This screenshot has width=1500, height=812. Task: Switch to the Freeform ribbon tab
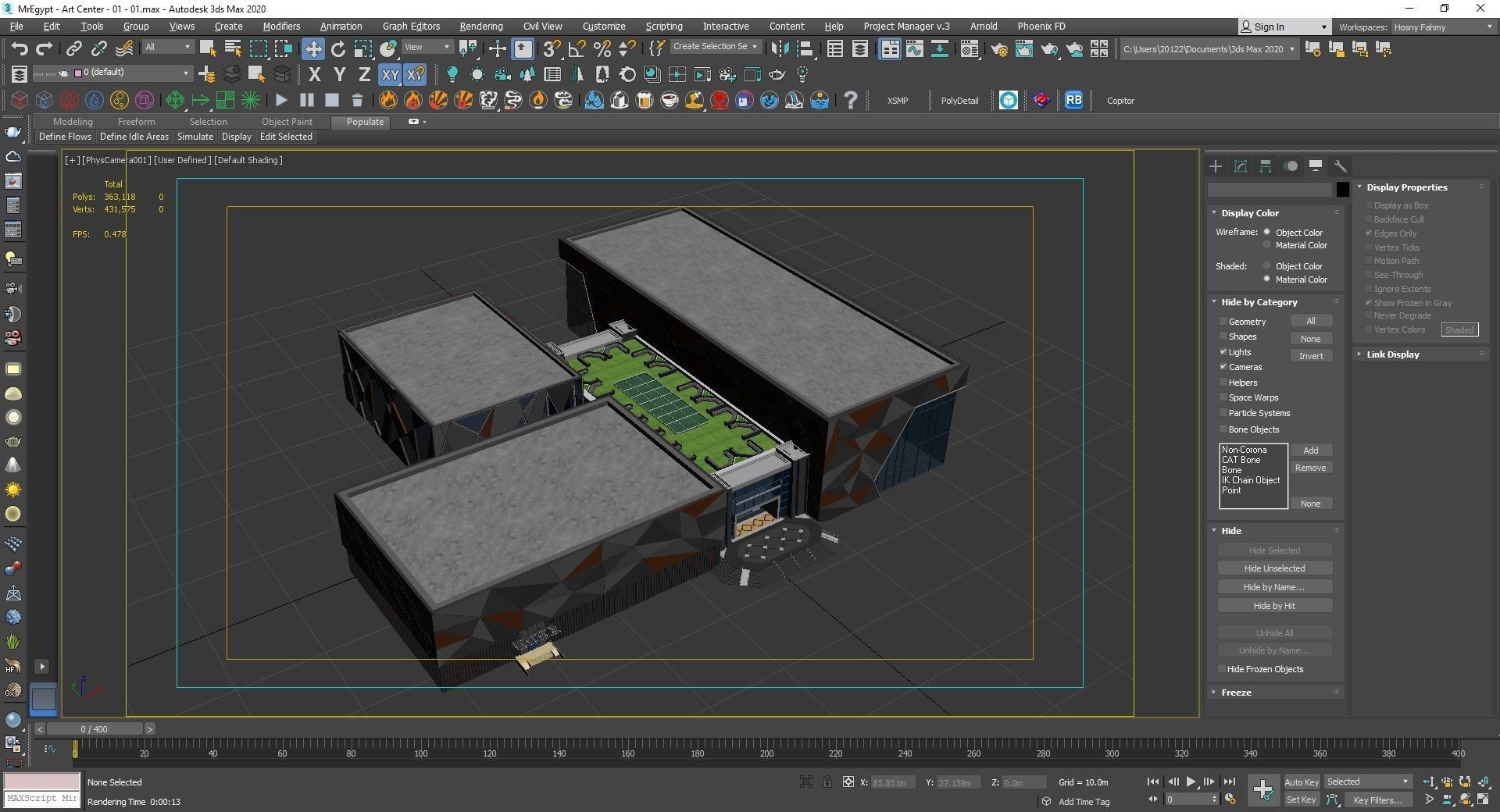[136, 122]
